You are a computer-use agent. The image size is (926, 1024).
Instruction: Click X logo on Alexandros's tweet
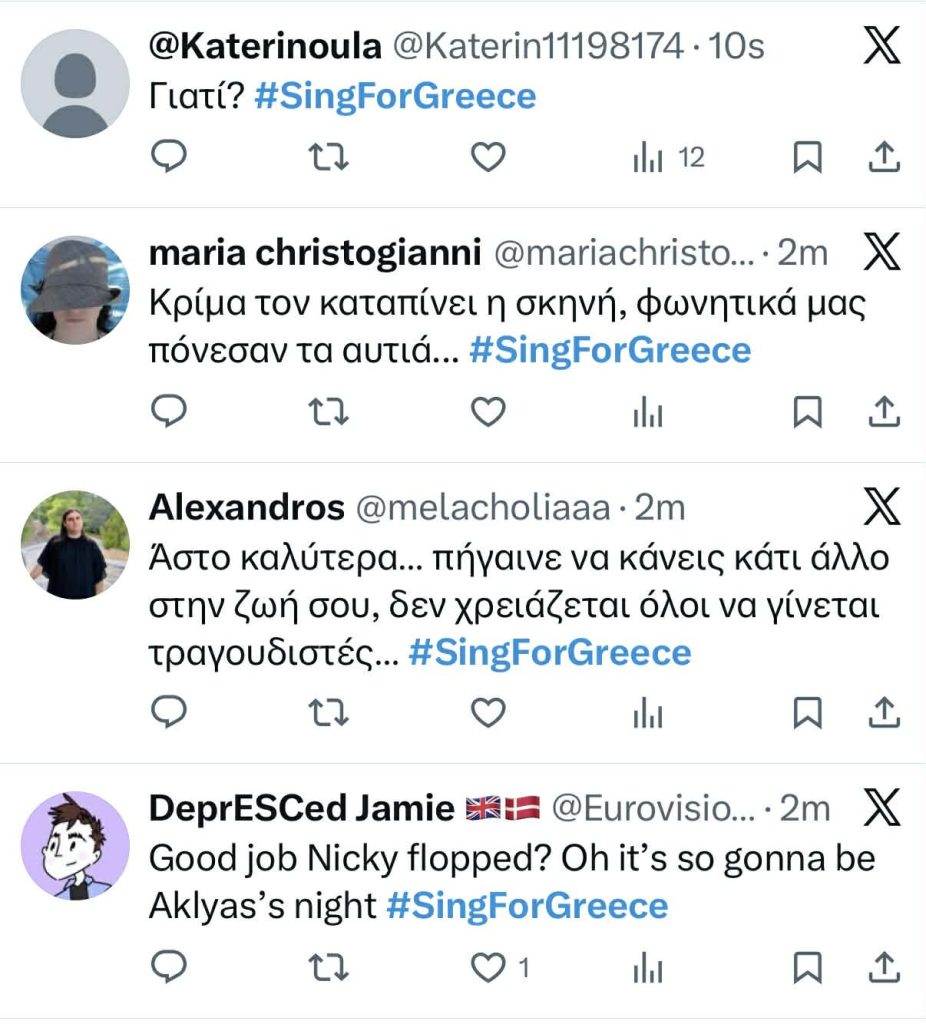coord(880,509)
